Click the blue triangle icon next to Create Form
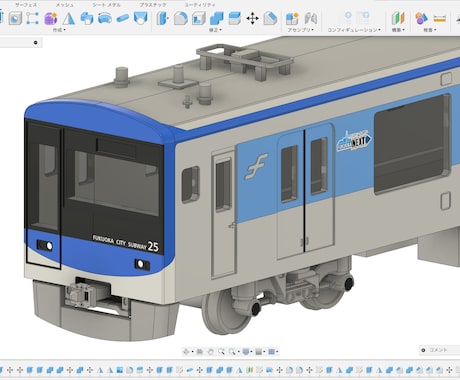The height and width of the screenshot is (380, 460). pyautogui.click(x=69, y=18)
